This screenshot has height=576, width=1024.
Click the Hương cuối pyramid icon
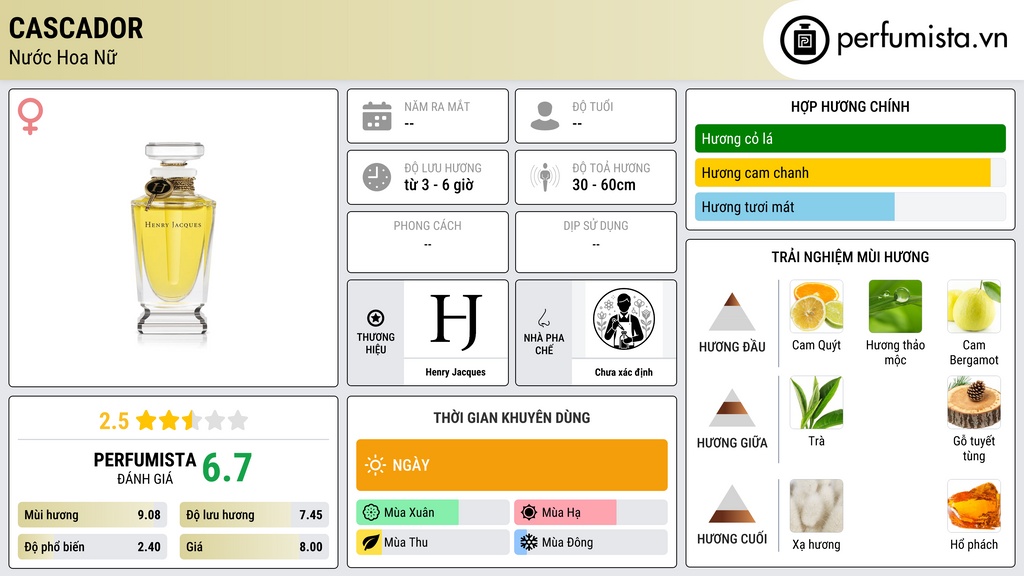click(x=732, y=504)
